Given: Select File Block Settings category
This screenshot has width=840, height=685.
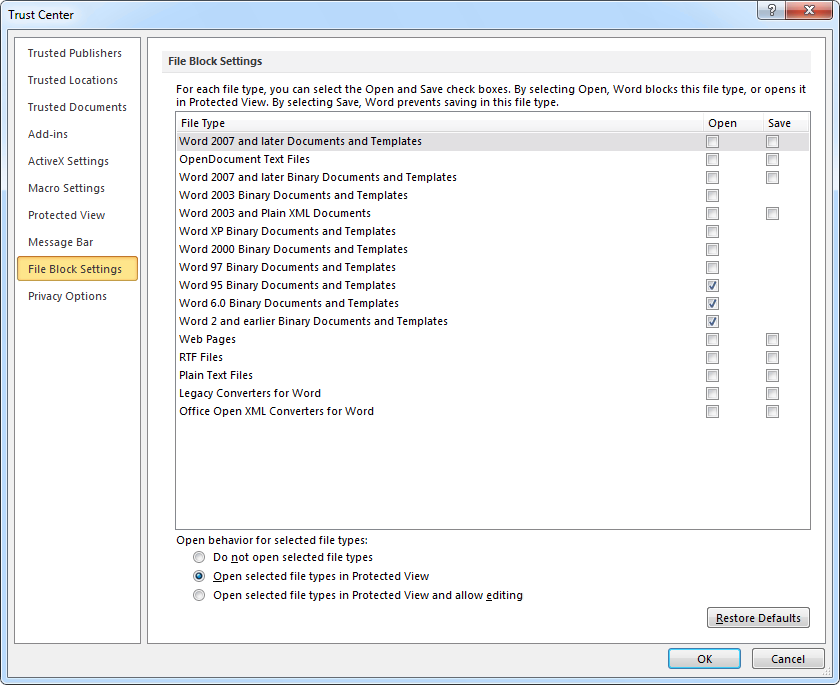Looking at the screenshot, I should pyautogui.click(x=77, y=269).
